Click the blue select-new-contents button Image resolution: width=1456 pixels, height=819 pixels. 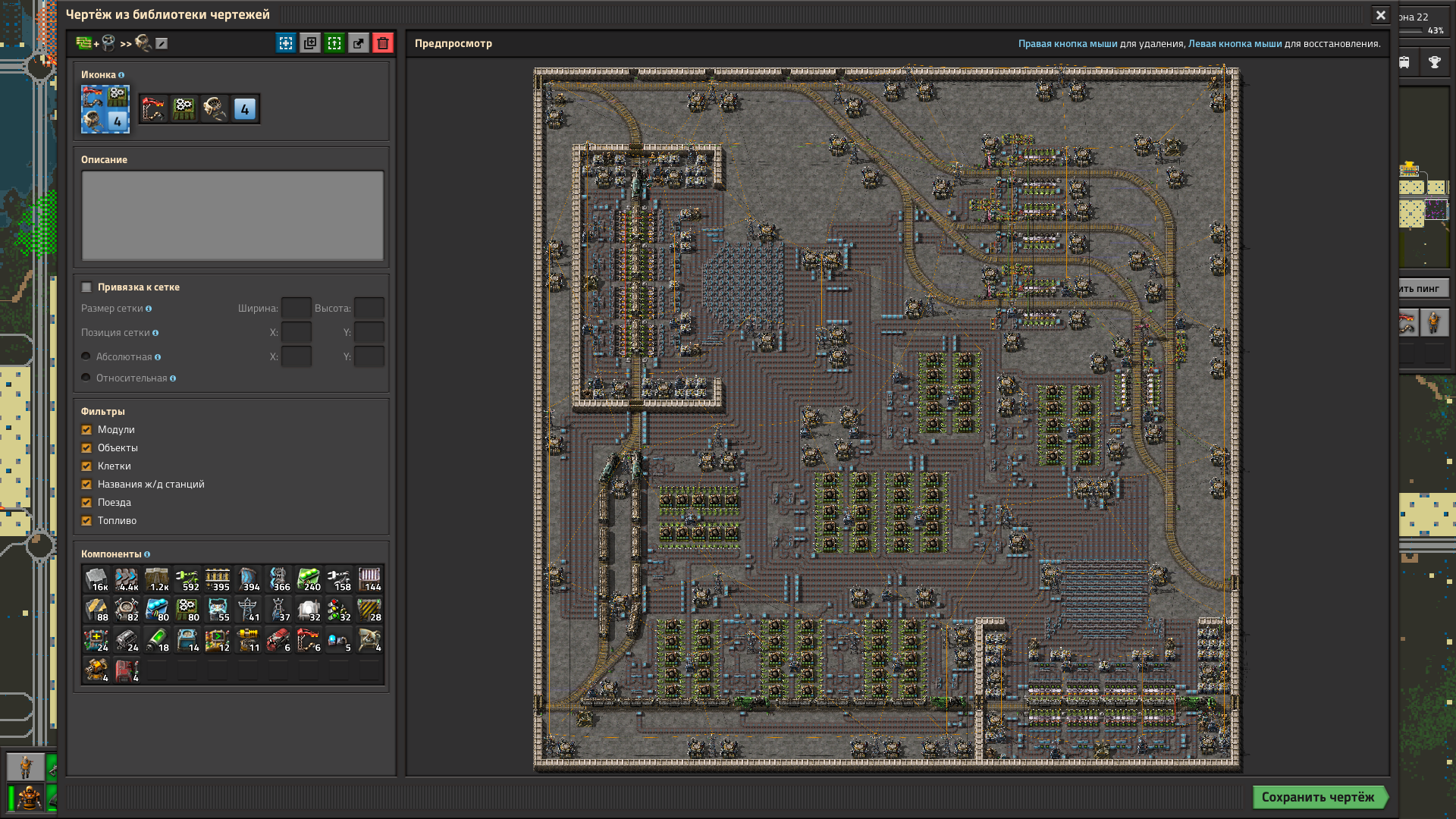pyautogui.click(x=286, y=43)
